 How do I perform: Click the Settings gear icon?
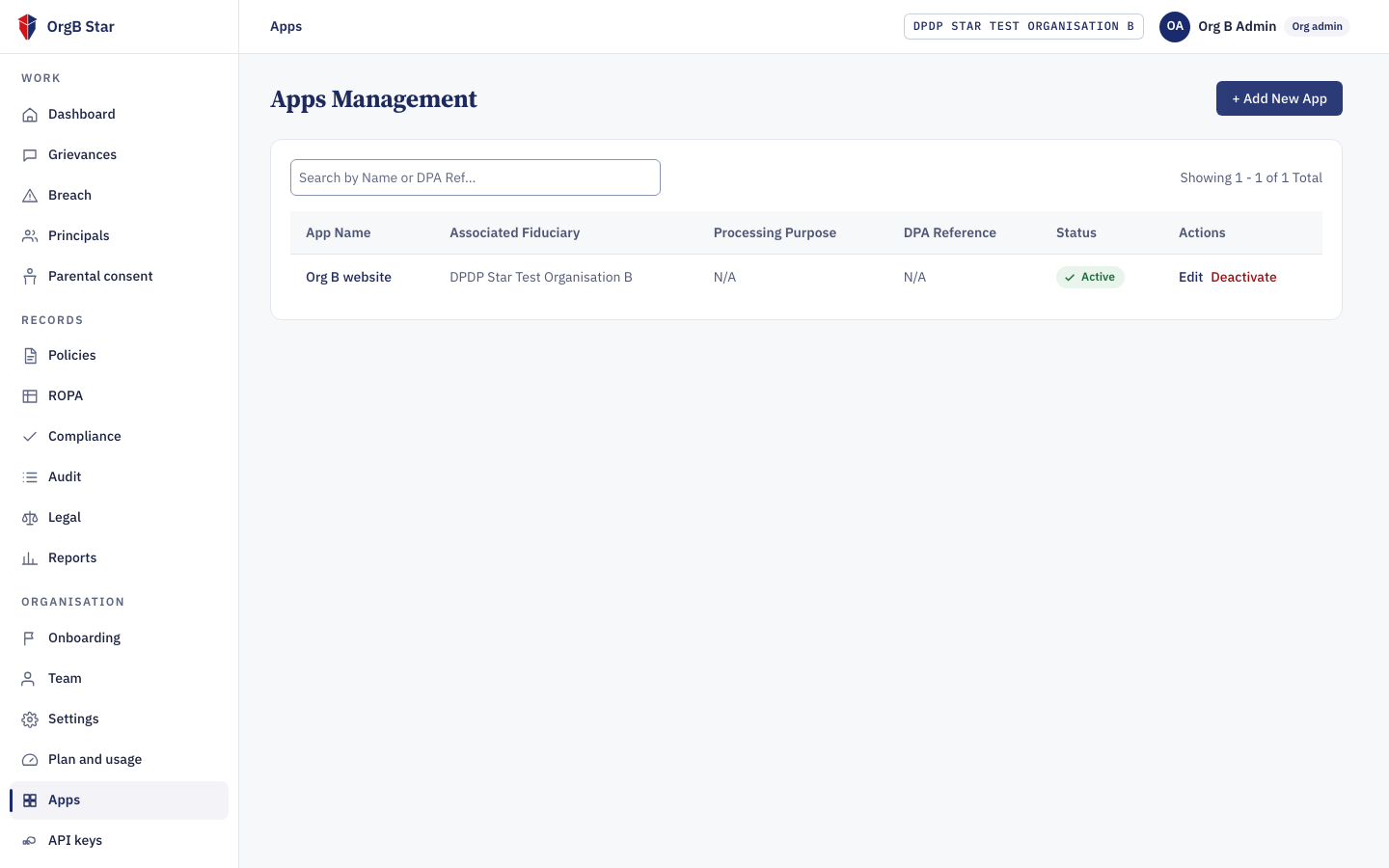pyautogui.click(x=30, y=719)
